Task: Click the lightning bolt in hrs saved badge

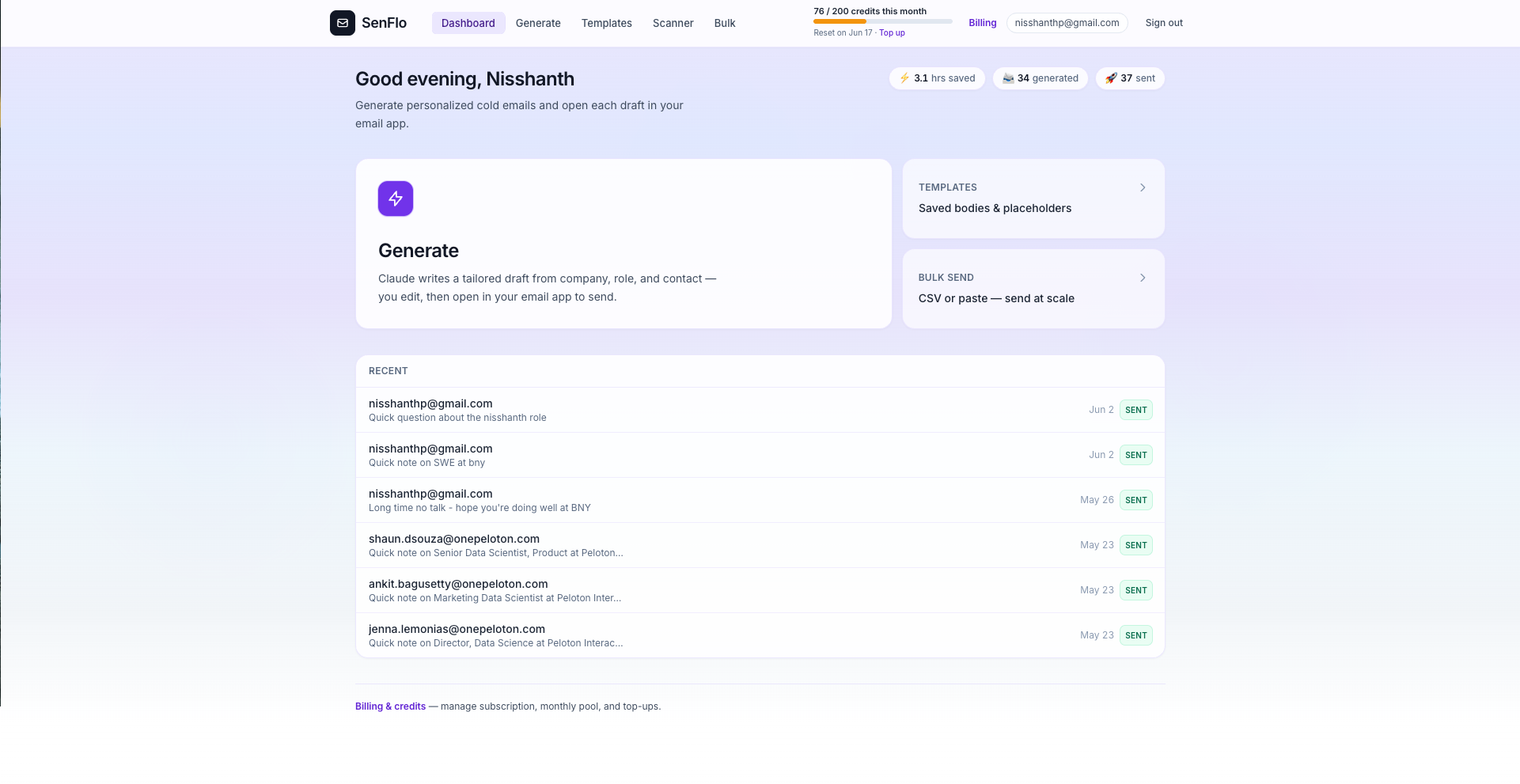Action: 904,78
